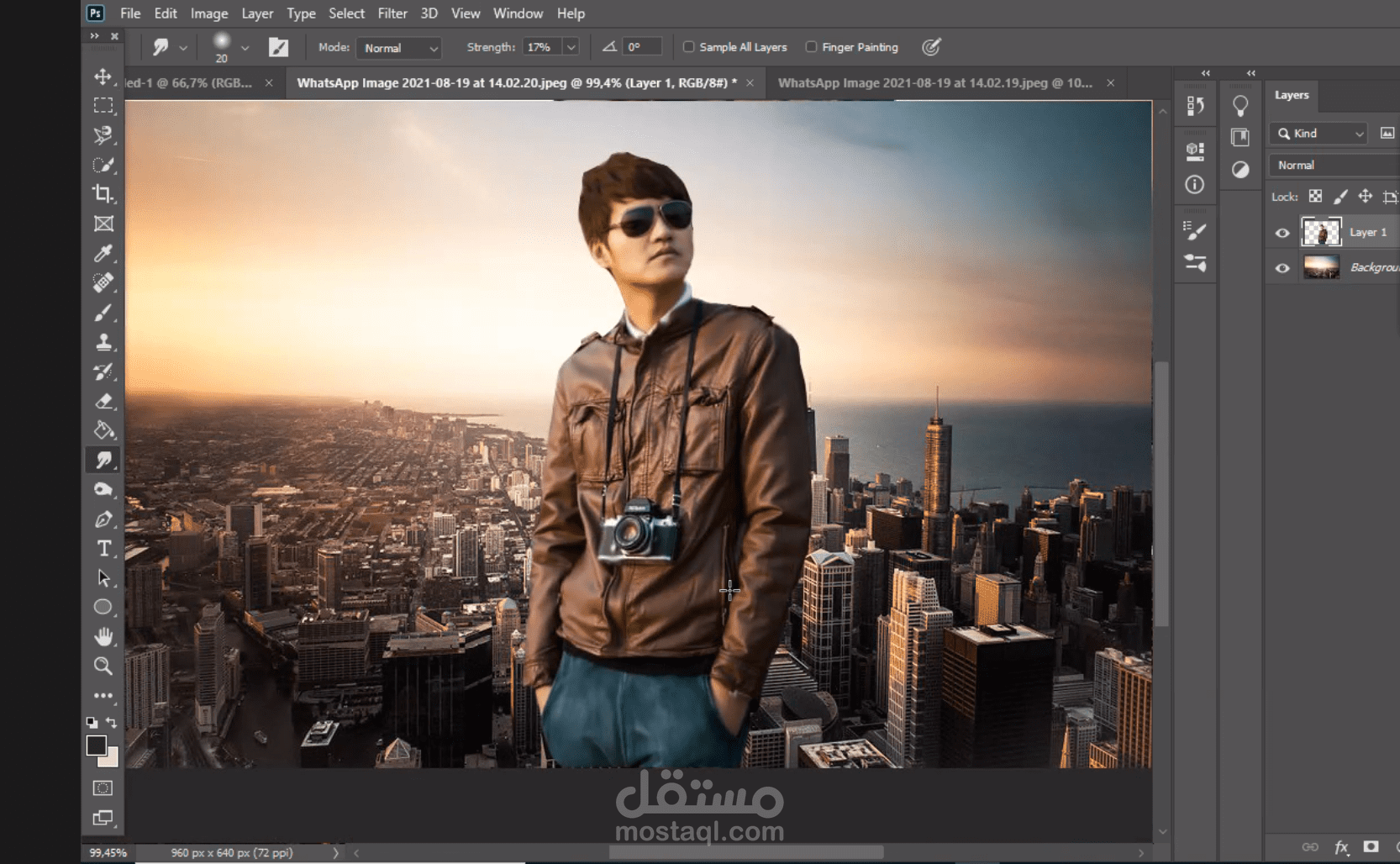Toggle the brush settings panel button
The image size is (1400, 864).
coord(278,47)
